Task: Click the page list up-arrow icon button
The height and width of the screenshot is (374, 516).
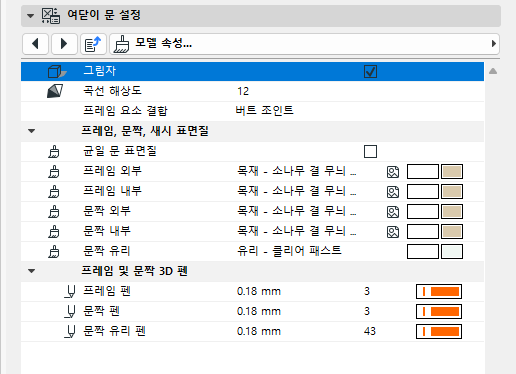Action: pyautogui.click(x=93, y=44)
